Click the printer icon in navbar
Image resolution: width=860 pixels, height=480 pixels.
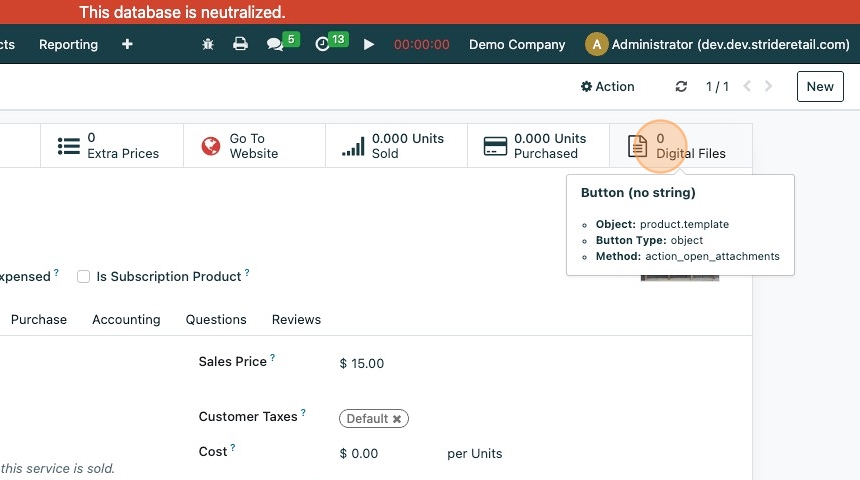pyautogui.click(x=240, y=45)
